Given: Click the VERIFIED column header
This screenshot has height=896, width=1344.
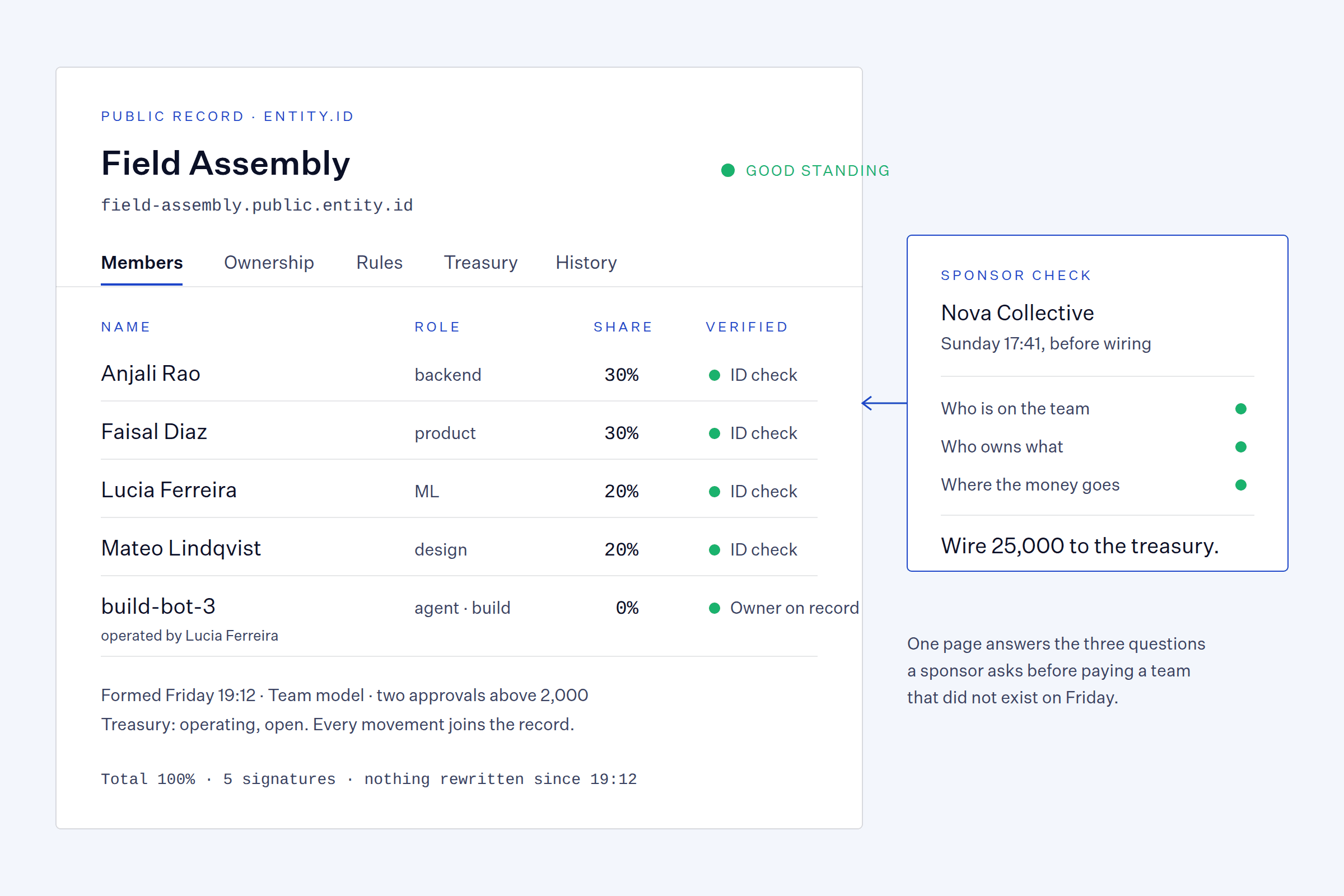Looking at the screenshot, I should [x=748, y=327].
